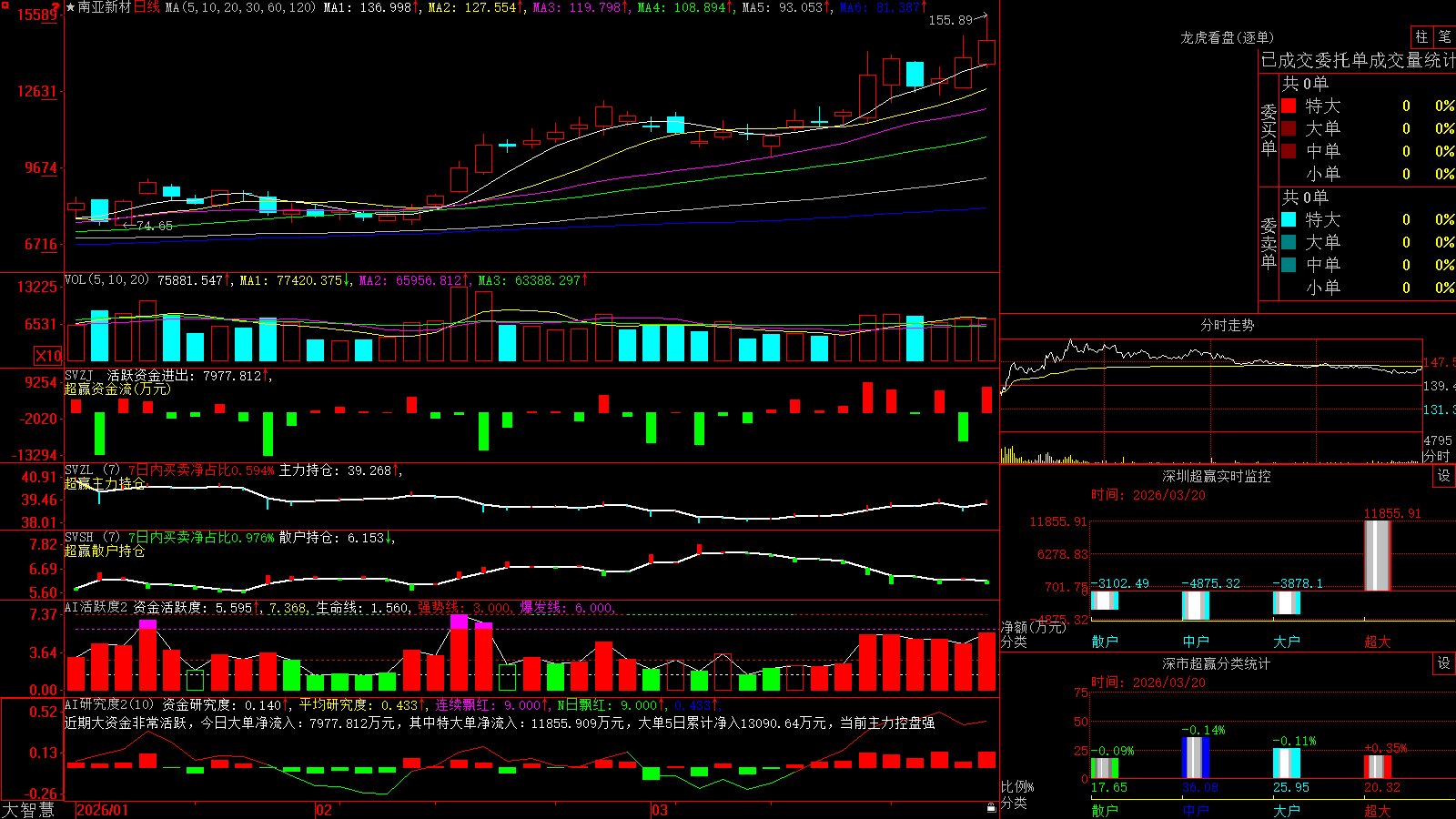Click the SVSH (7) indicator label

[92, 538]
